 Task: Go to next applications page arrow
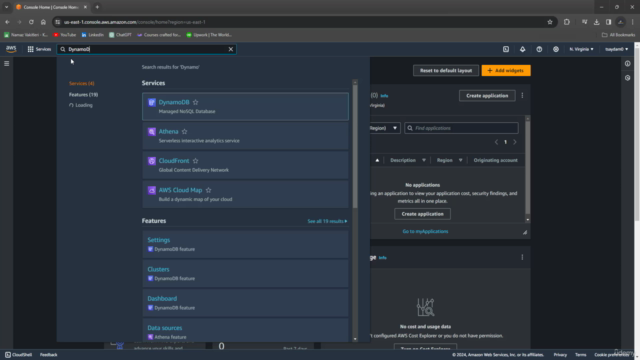coord(515,142)
